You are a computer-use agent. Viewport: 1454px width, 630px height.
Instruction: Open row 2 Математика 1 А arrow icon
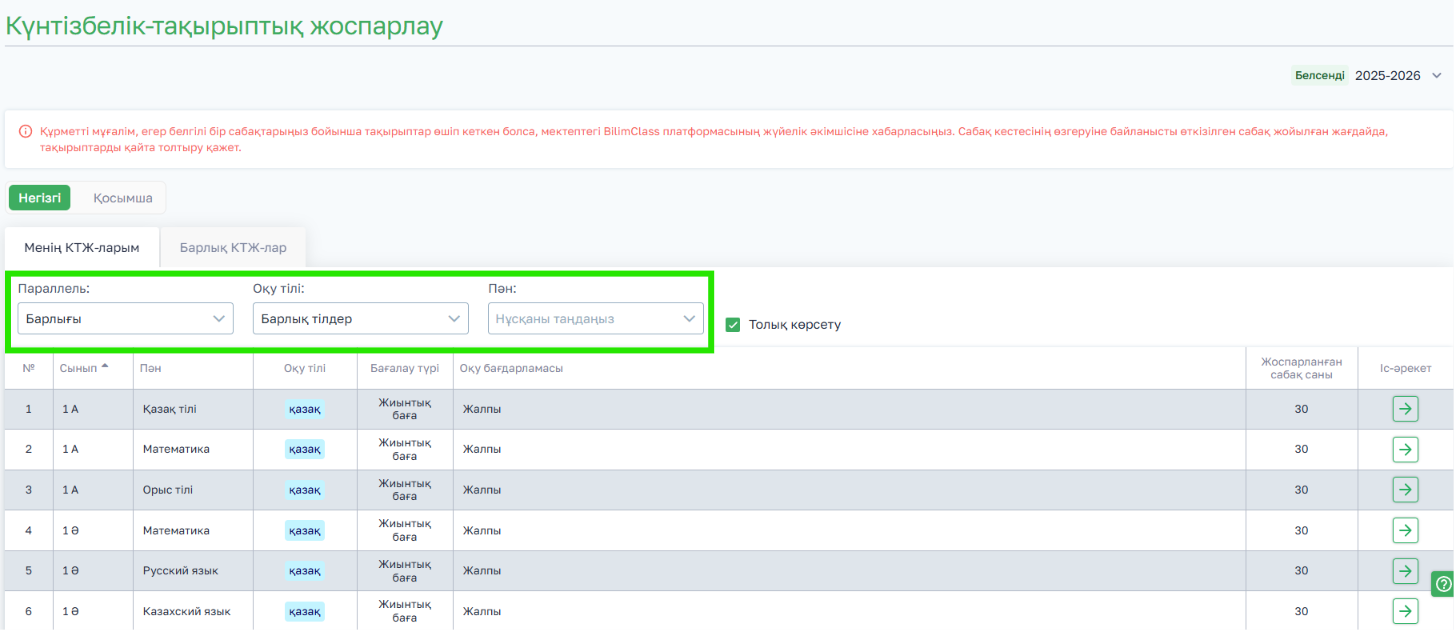point(1405,449)
